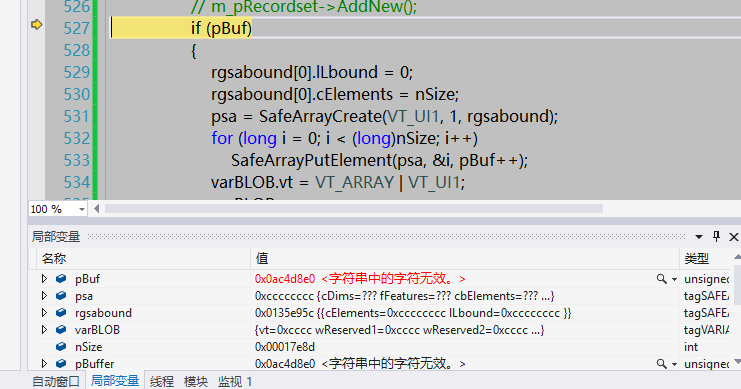Click the 值 column header
Image resolution: width=741 pixels, height=389 pixels.
click(465, 259)
